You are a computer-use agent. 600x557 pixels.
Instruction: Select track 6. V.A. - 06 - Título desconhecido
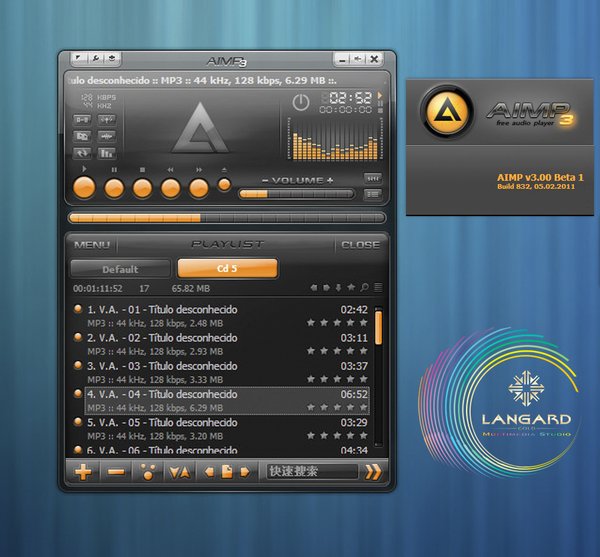pos(227,450)
